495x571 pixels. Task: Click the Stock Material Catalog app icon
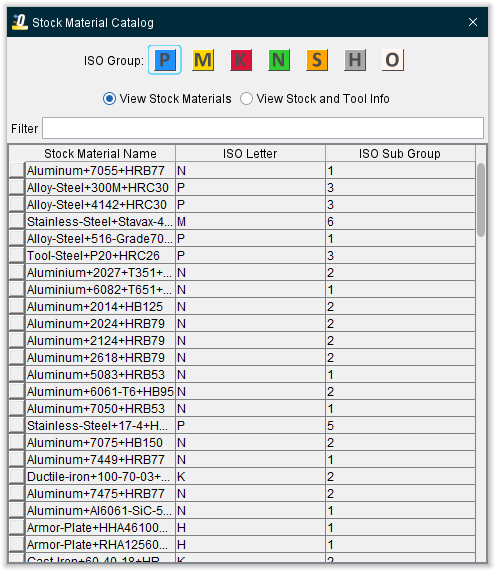(20, 22)
